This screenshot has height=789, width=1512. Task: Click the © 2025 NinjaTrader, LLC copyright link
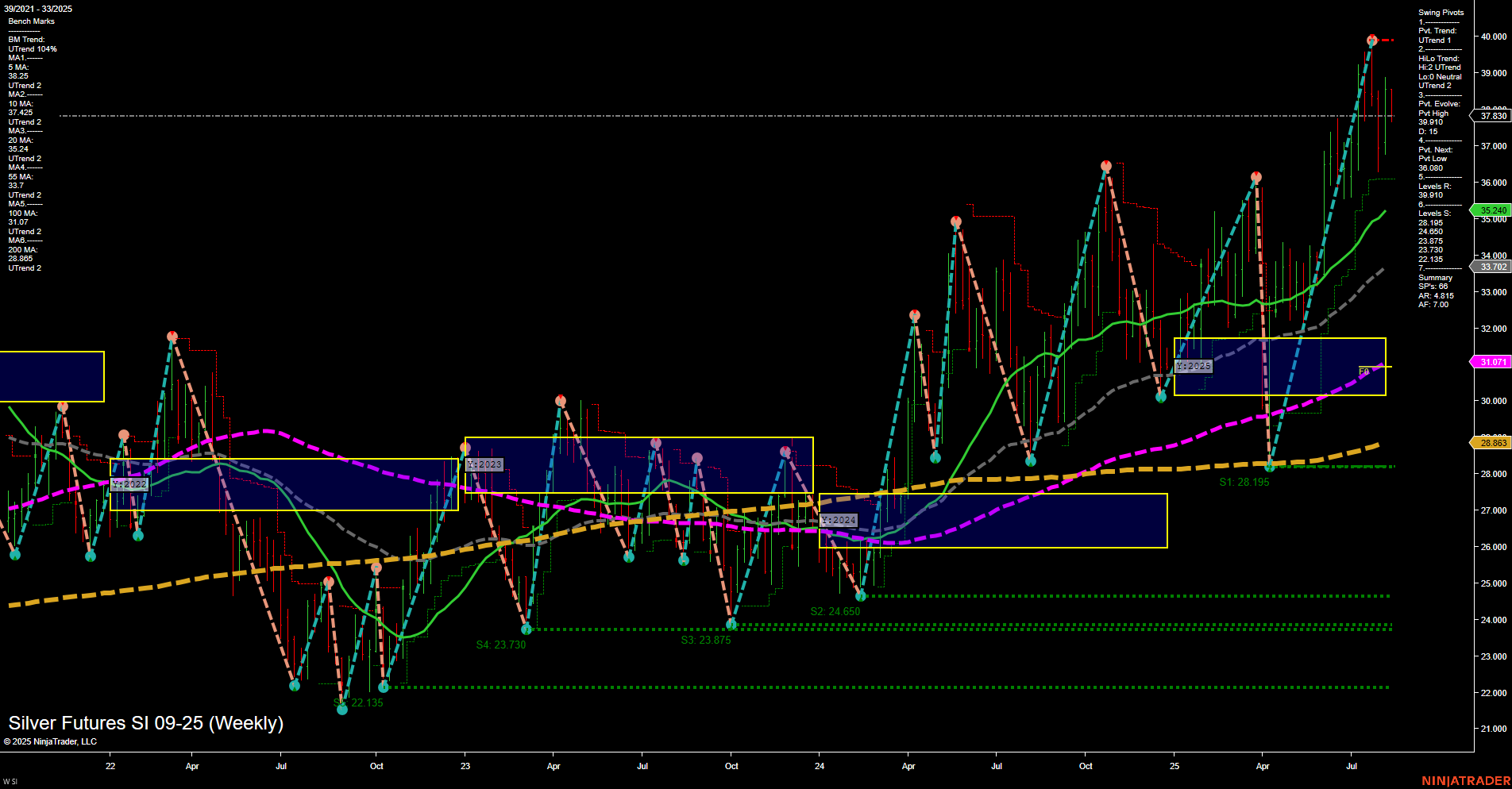(51, 741)
